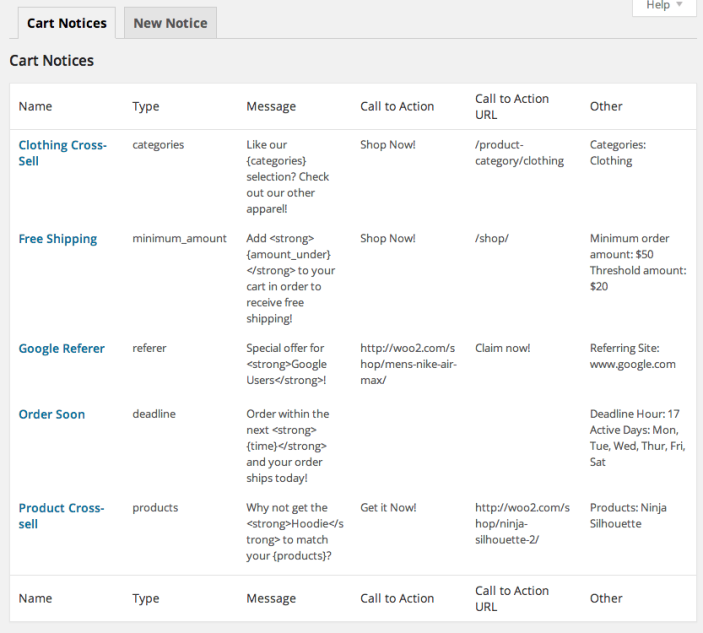Switch to the Cart Notices tab
Image resolution: width=703 pixels, height=633 pixels.
(67, 23)
